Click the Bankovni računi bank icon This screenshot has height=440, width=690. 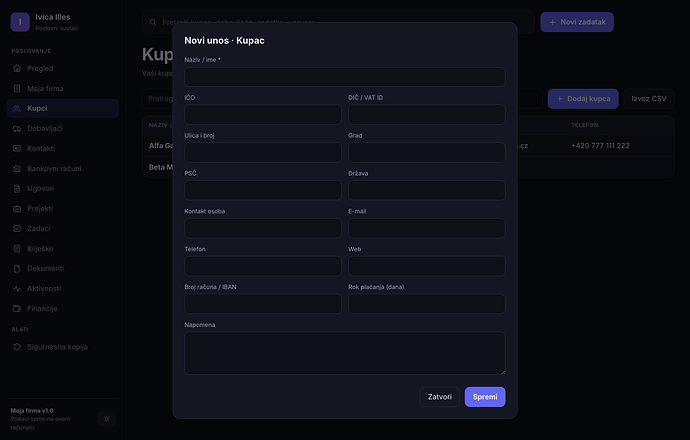[17, 169]
